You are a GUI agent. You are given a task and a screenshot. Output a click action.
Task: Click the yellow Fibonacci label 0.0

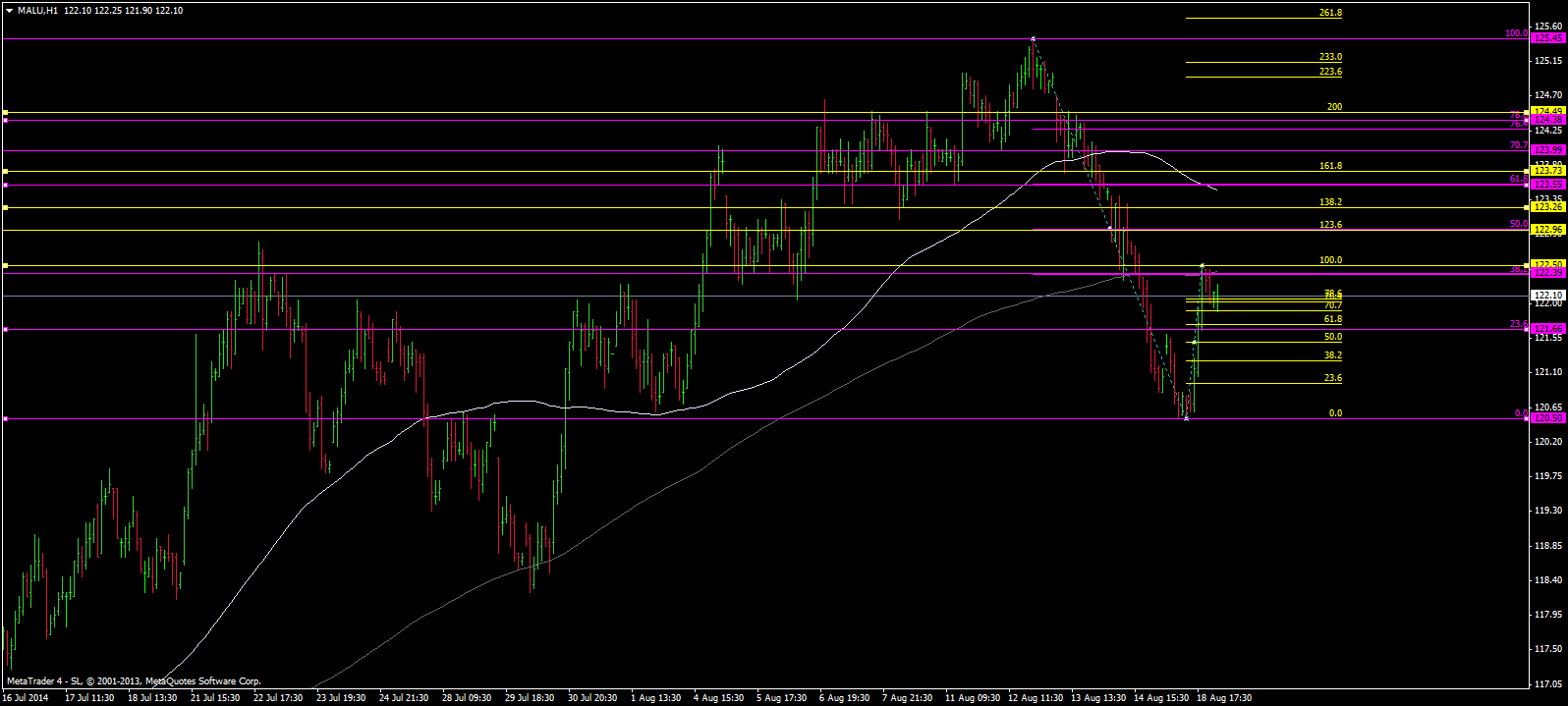pos(1335,413)
